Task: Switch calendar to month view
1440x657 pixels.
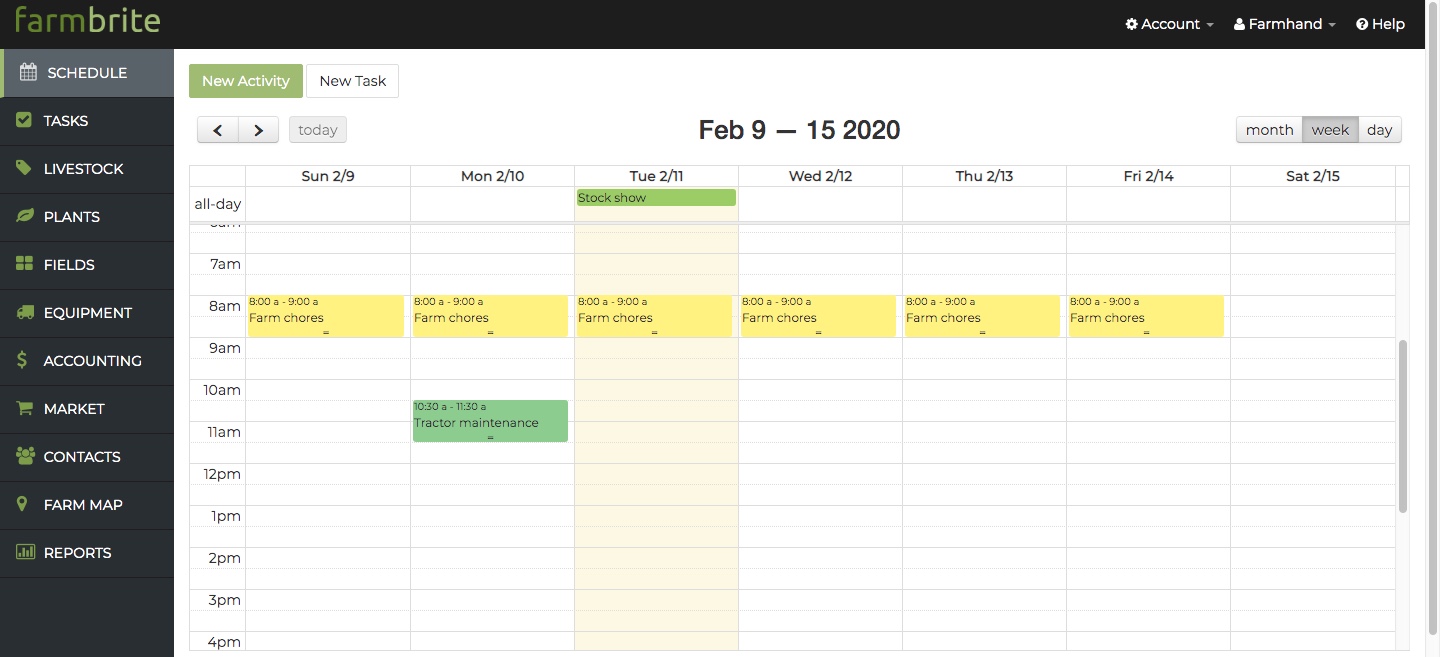Action: 1269,130
